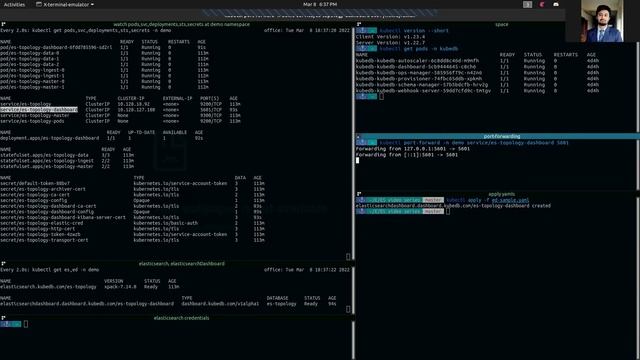Click the pane icon left of 'apply yamls' title

tap(359, 194)
